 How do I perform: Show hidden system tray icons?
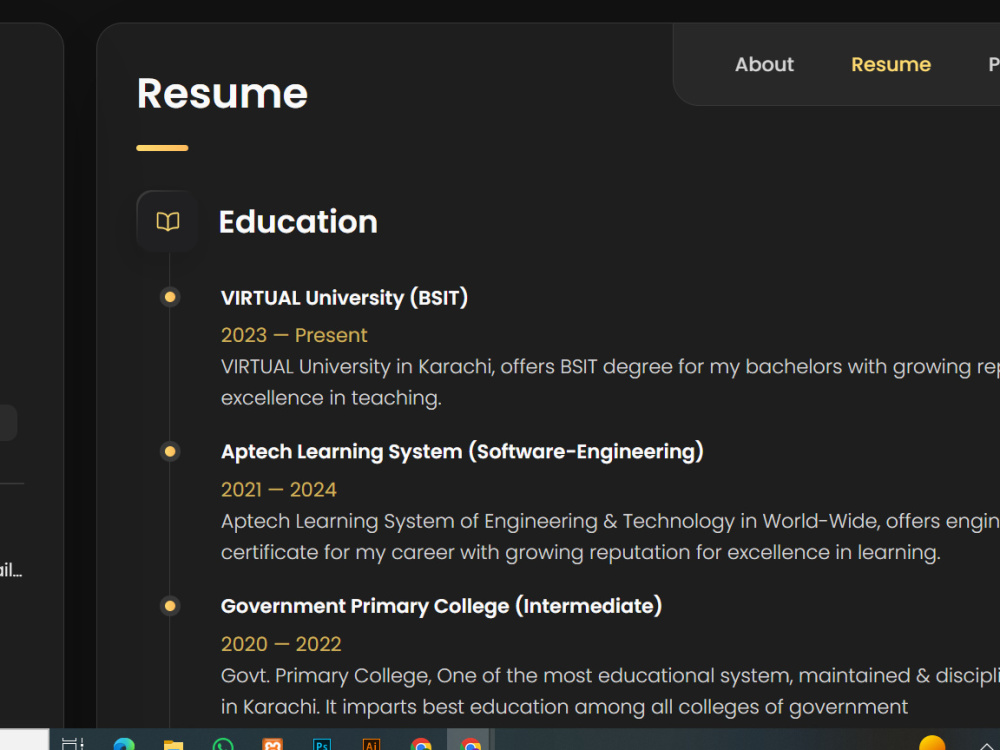click(x=986, y=745)
